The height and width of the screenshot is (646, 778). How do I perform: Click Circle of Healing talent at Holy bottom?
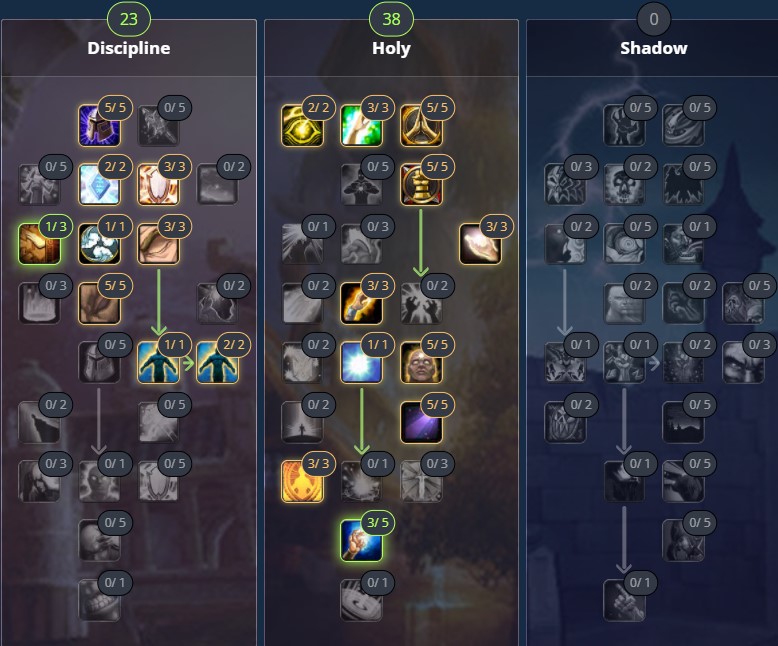[x=362, y=600]
